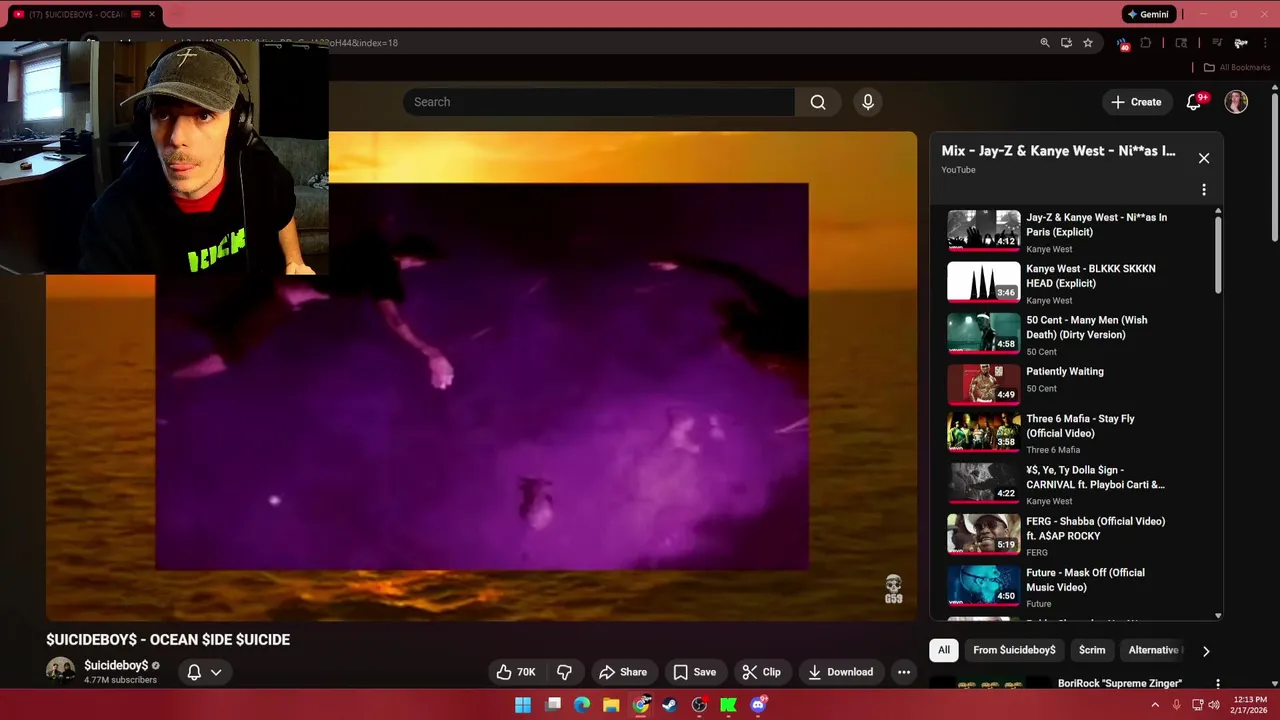Image resolution: width=1280 pixels, height=720 pixels.
Task: Click the install app icon in address bar
Action: (x=1066, y=43)
